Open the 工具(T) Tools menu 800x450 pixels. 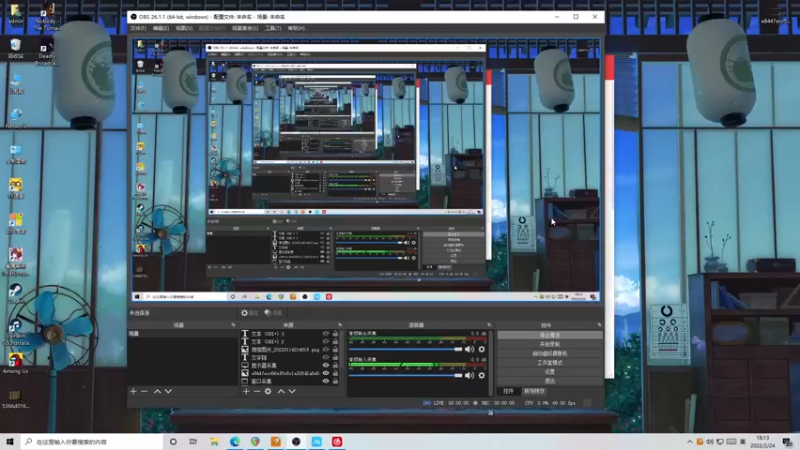click(273, 28)
